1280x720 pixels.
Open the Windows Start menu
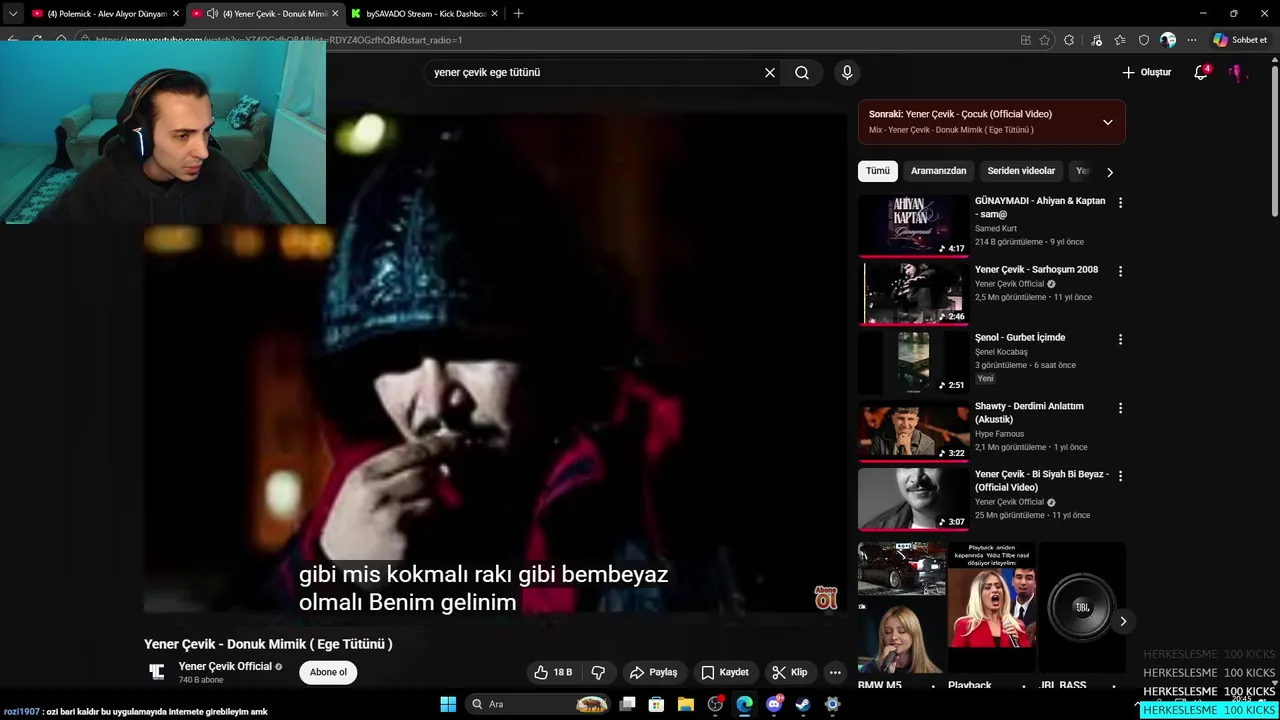[448, 704]
